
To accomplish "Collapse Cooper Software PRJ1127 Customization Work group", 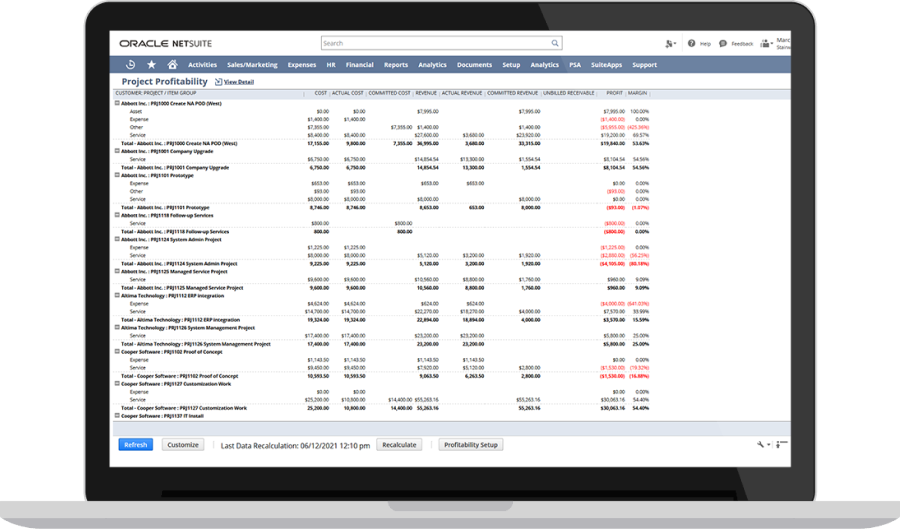I will tap(117, 384).
